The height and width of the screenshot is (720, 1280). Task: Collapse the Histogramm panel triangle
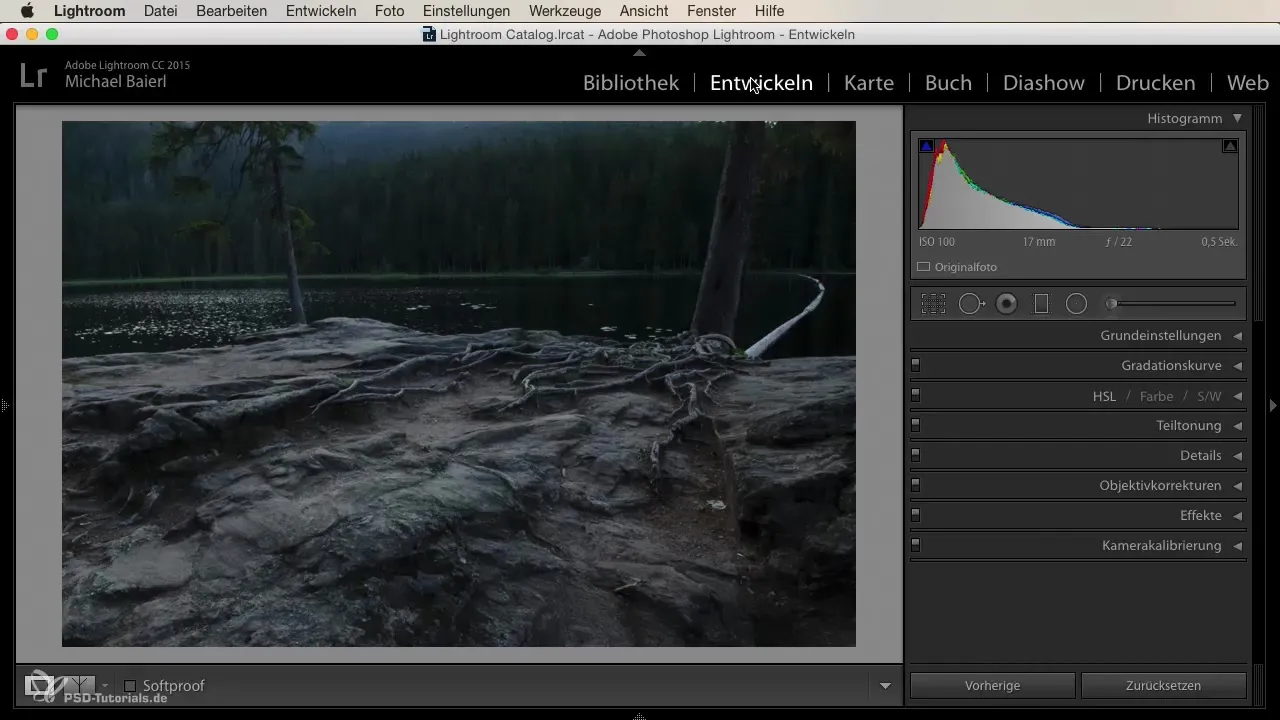coord(1237,118)
